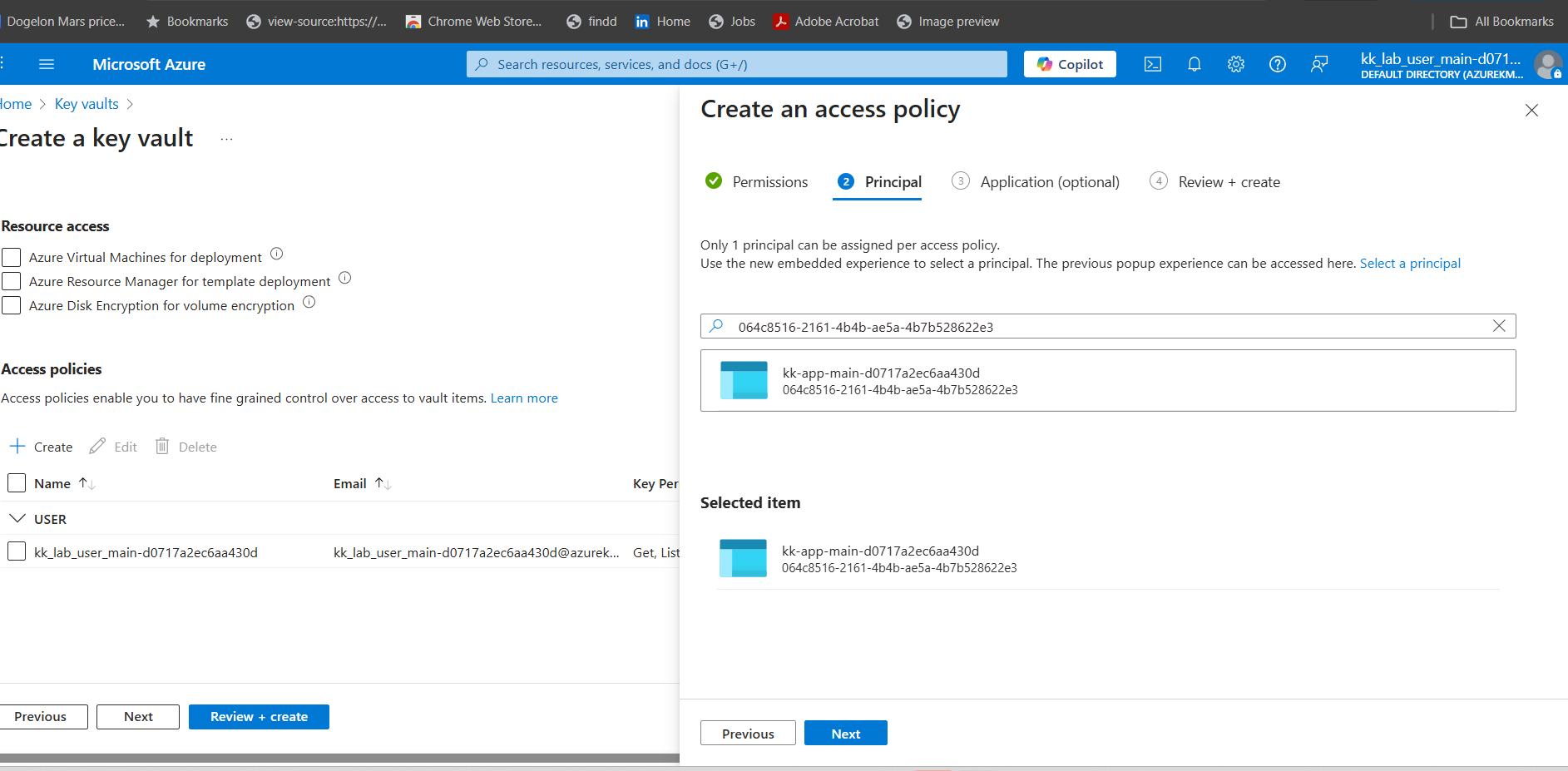
Task: Click the info icon for Azure Resource Manager
Action: [x=345, y=278]
